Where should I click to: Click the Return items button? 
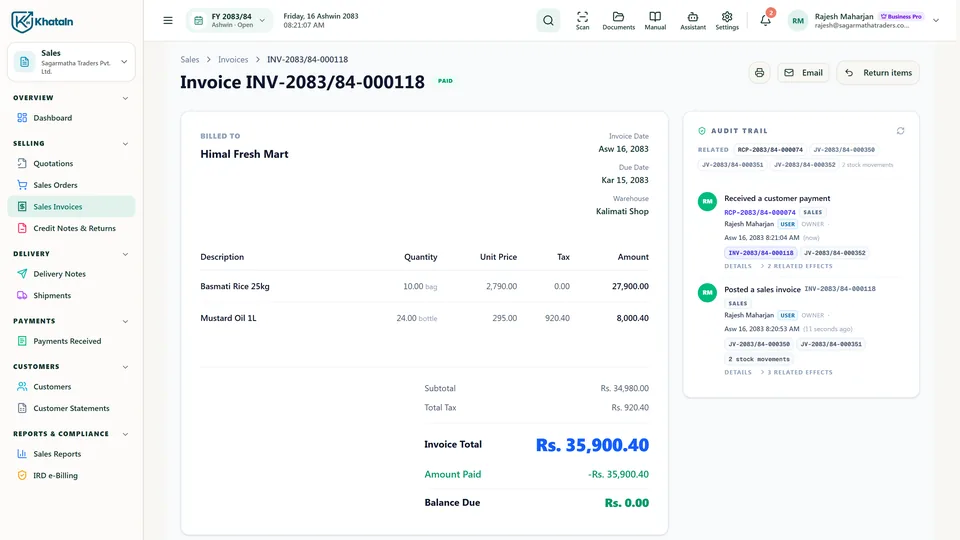click(x=878, y=73)
